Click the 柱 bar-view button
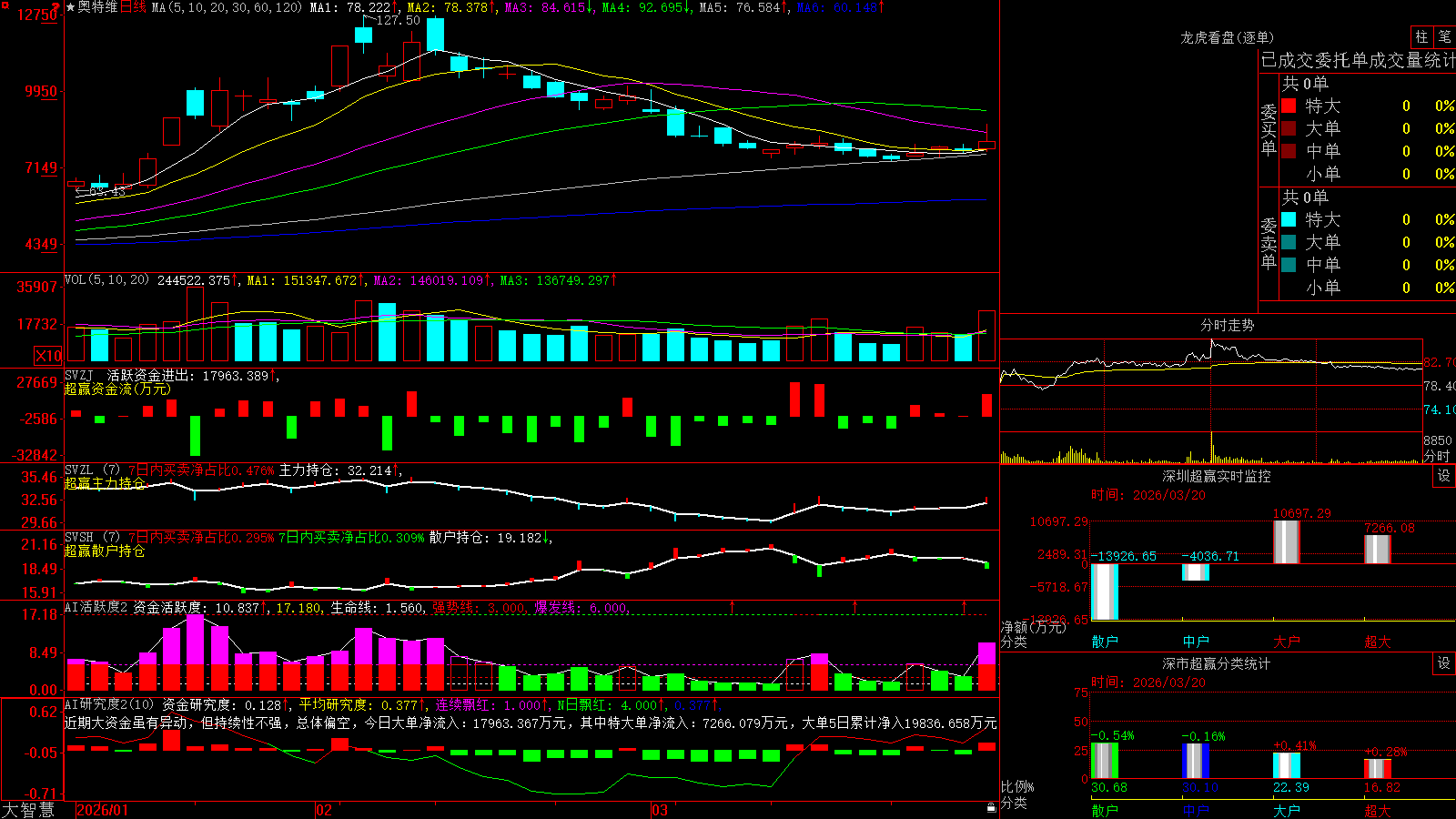This screenshot has width=1456, height=819. pos(1421,36)
